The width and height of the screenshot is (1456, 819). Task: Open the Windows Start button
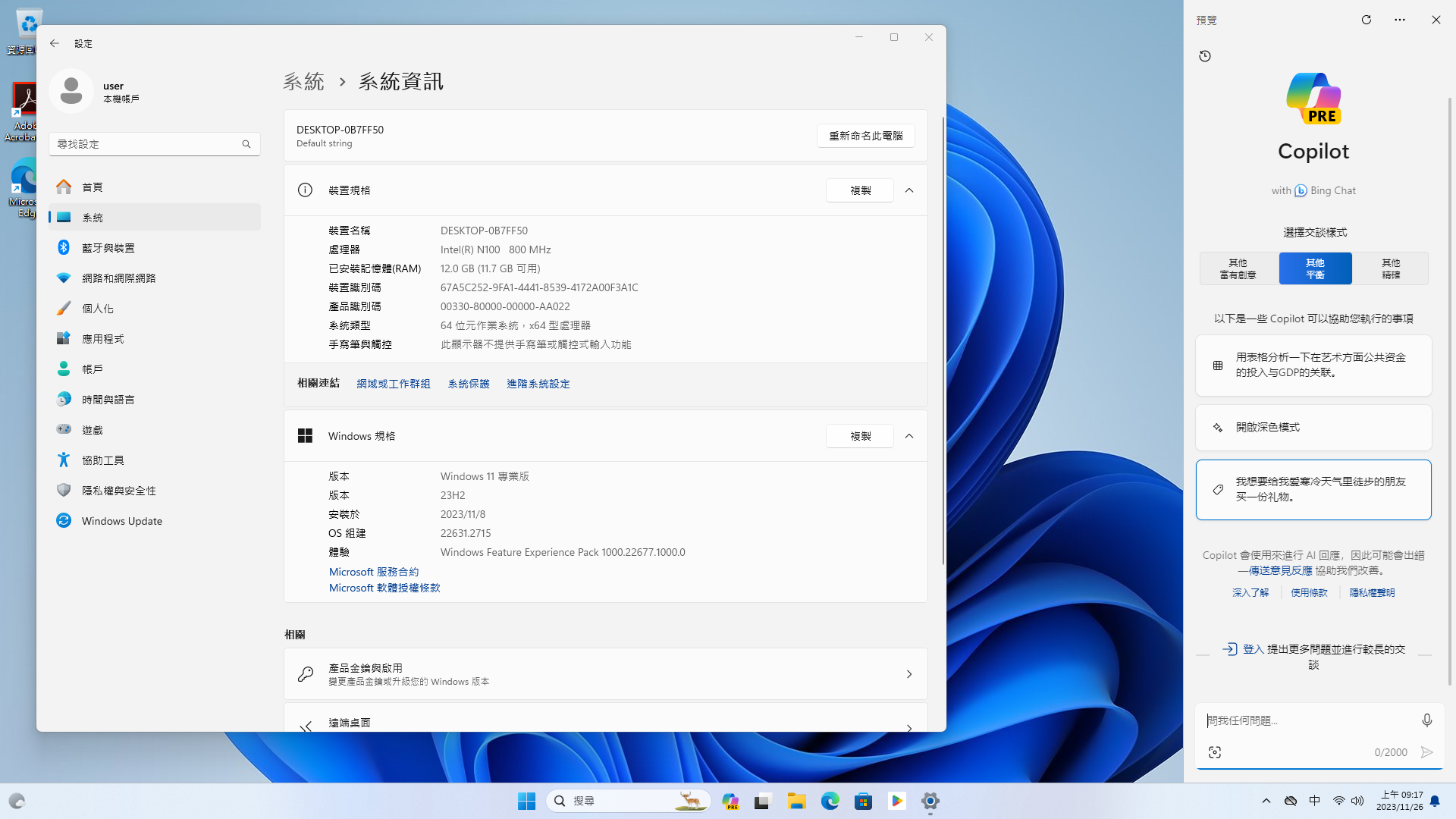click(526, 801)
